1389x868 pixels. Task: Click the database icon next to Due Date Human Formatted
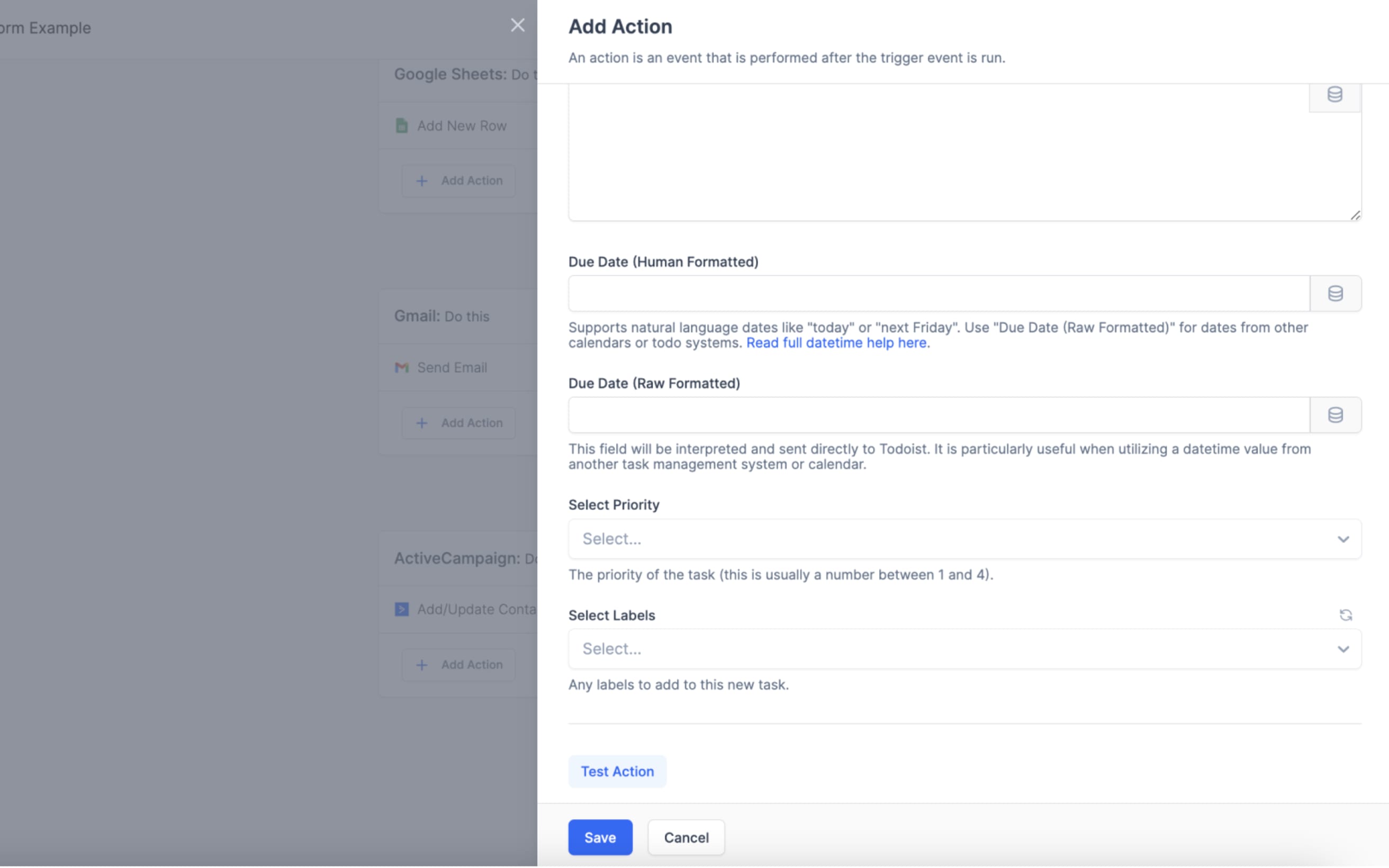click(1335, 293)
